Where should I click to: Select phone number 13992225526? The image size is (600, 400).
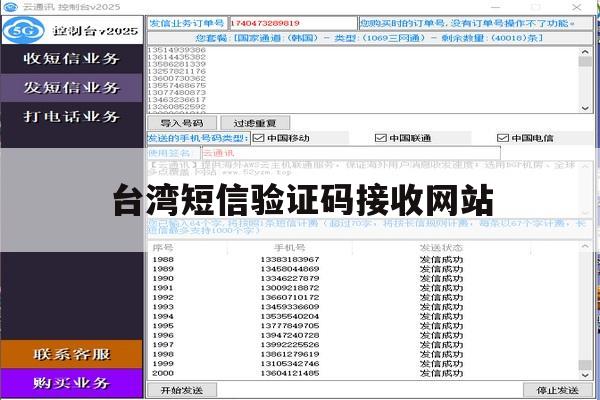point(290,345)
